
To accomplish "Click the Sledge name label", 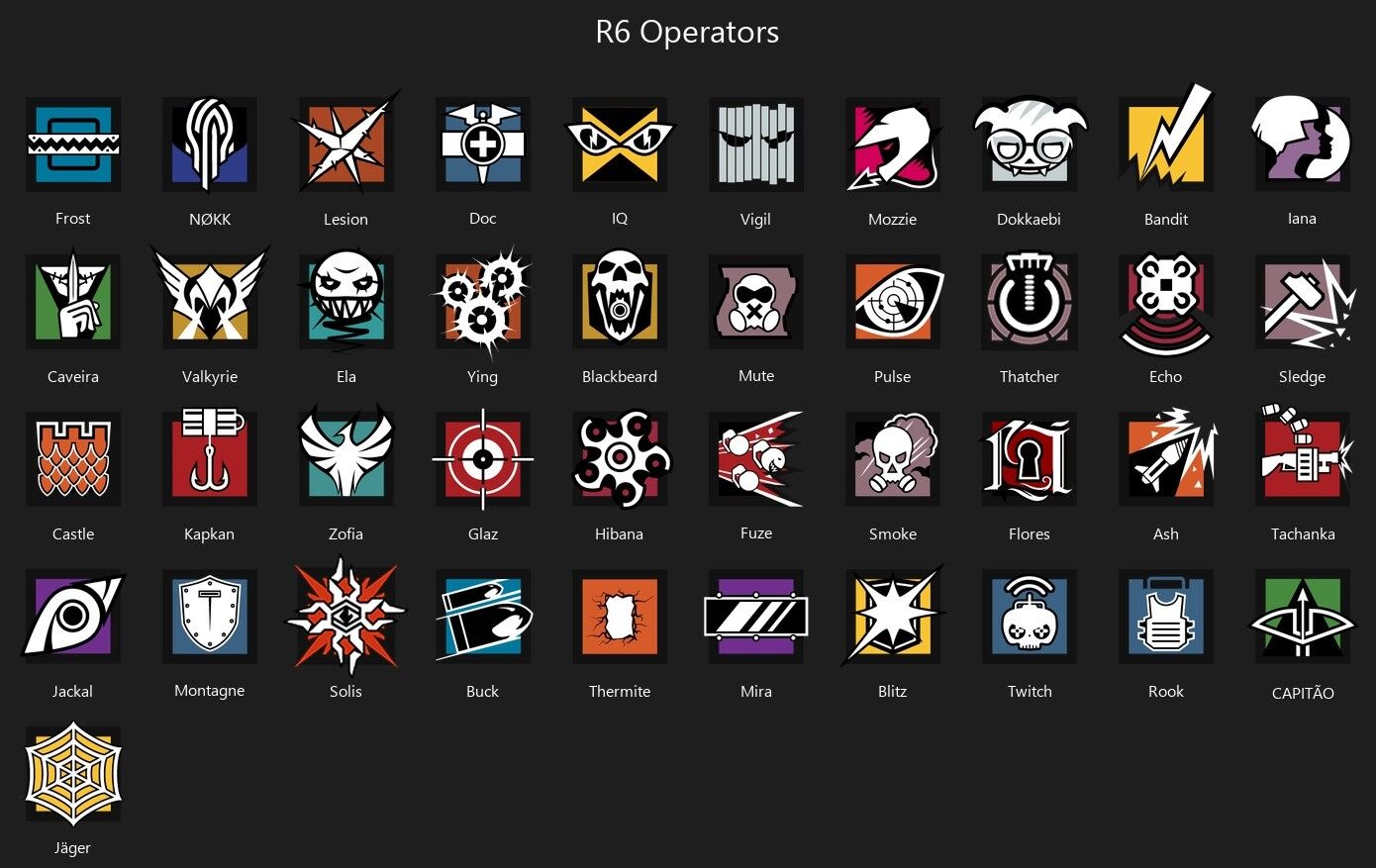I will [x=1302, y=376].
